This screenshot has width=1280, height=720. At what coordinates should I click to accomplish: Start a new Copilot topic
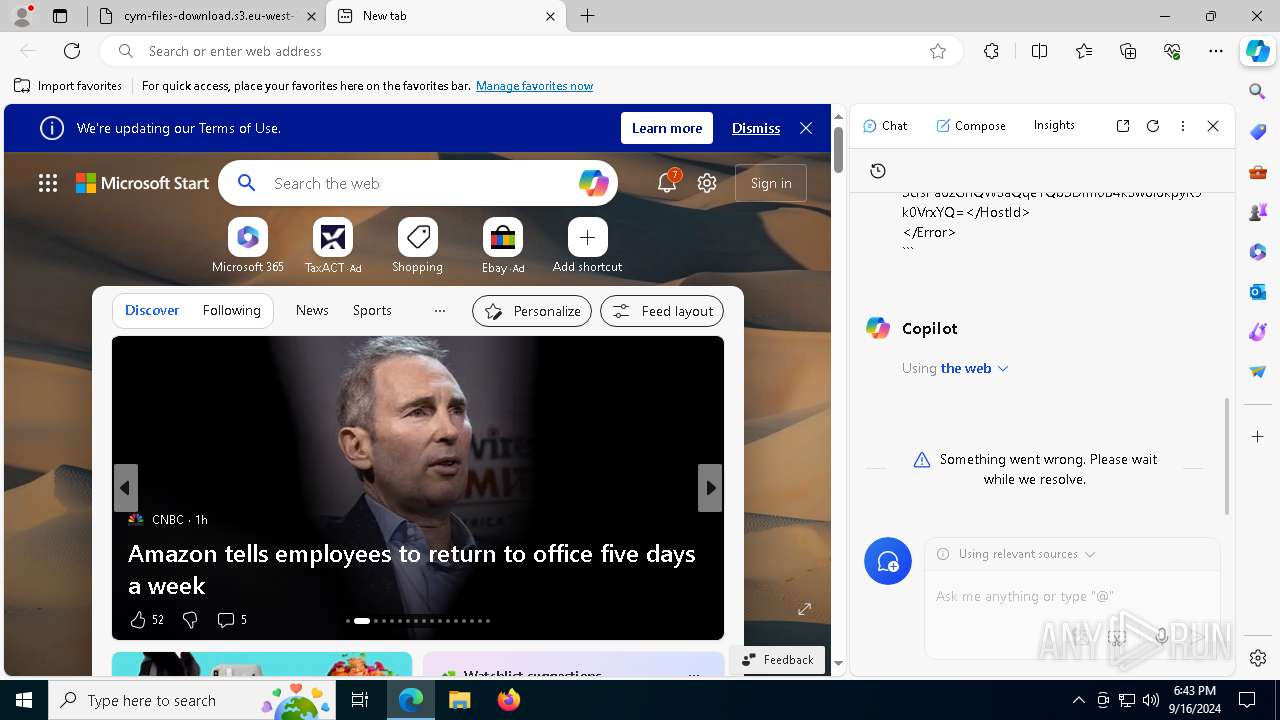pos(888,562)
